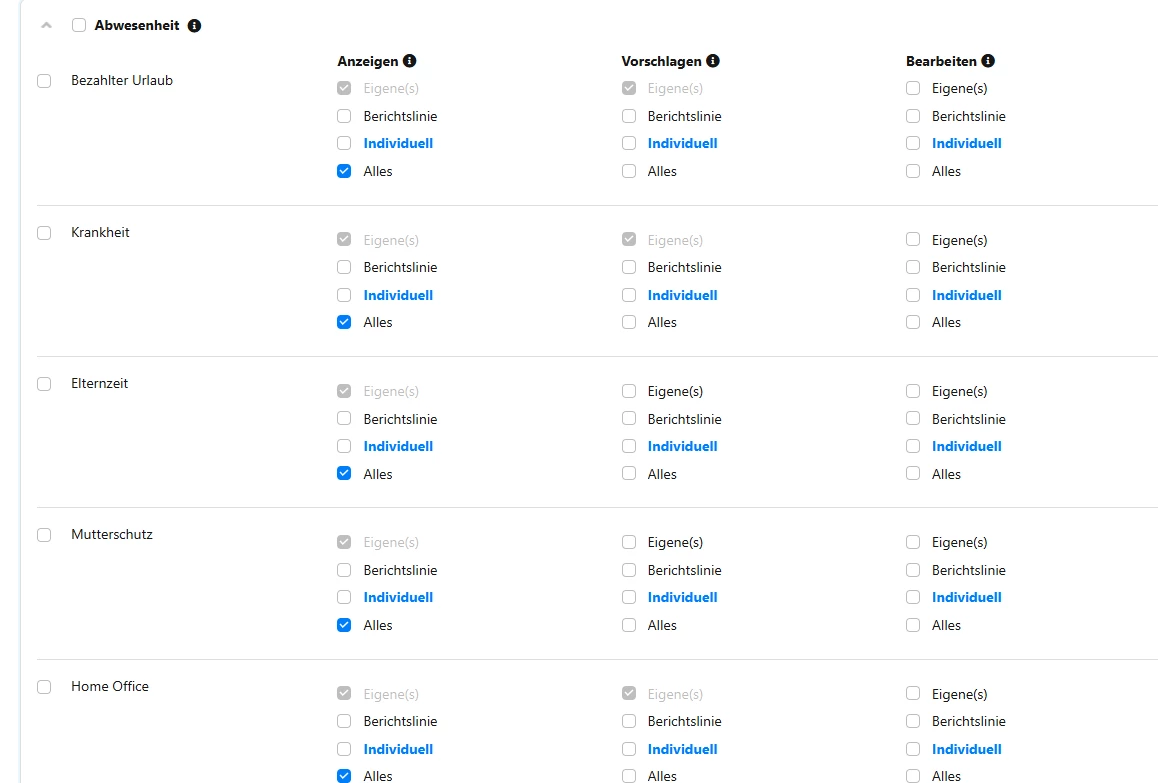Check the Abwesenheit header checkbox
The height and width of the screenshot is (783, 1158).
pos(79,26)
